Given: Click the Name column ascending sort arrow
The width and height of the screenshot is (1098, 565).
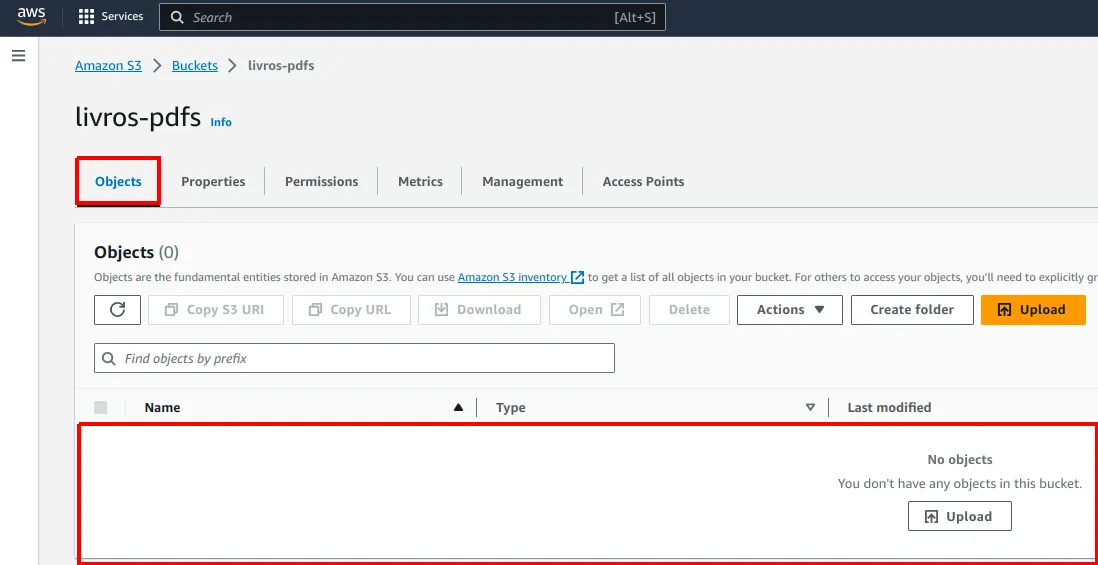Looking at the screenshot, I should [x=459, y=407].
